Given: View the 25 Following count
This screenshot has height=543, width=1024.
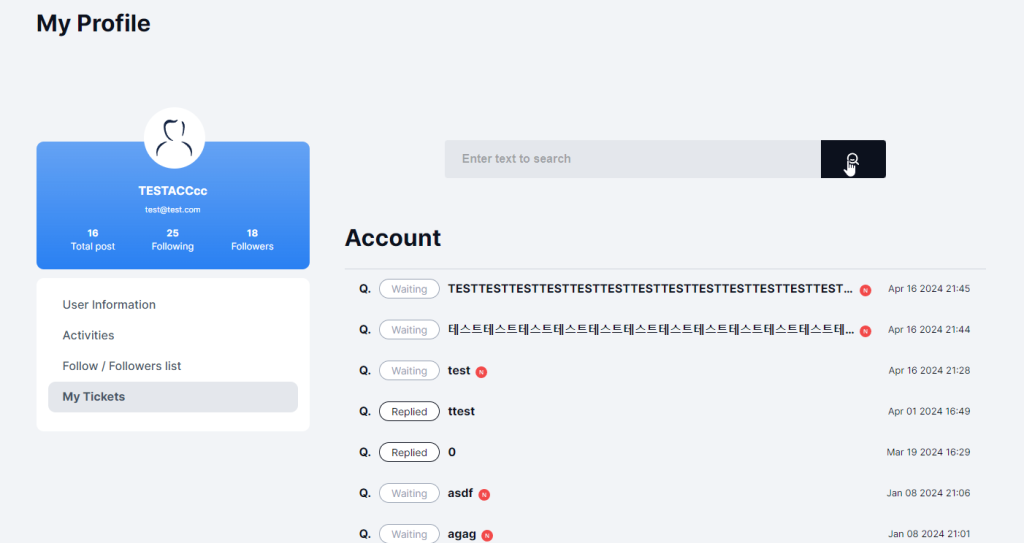Looking at the screenshot, I should click(173, 239).
